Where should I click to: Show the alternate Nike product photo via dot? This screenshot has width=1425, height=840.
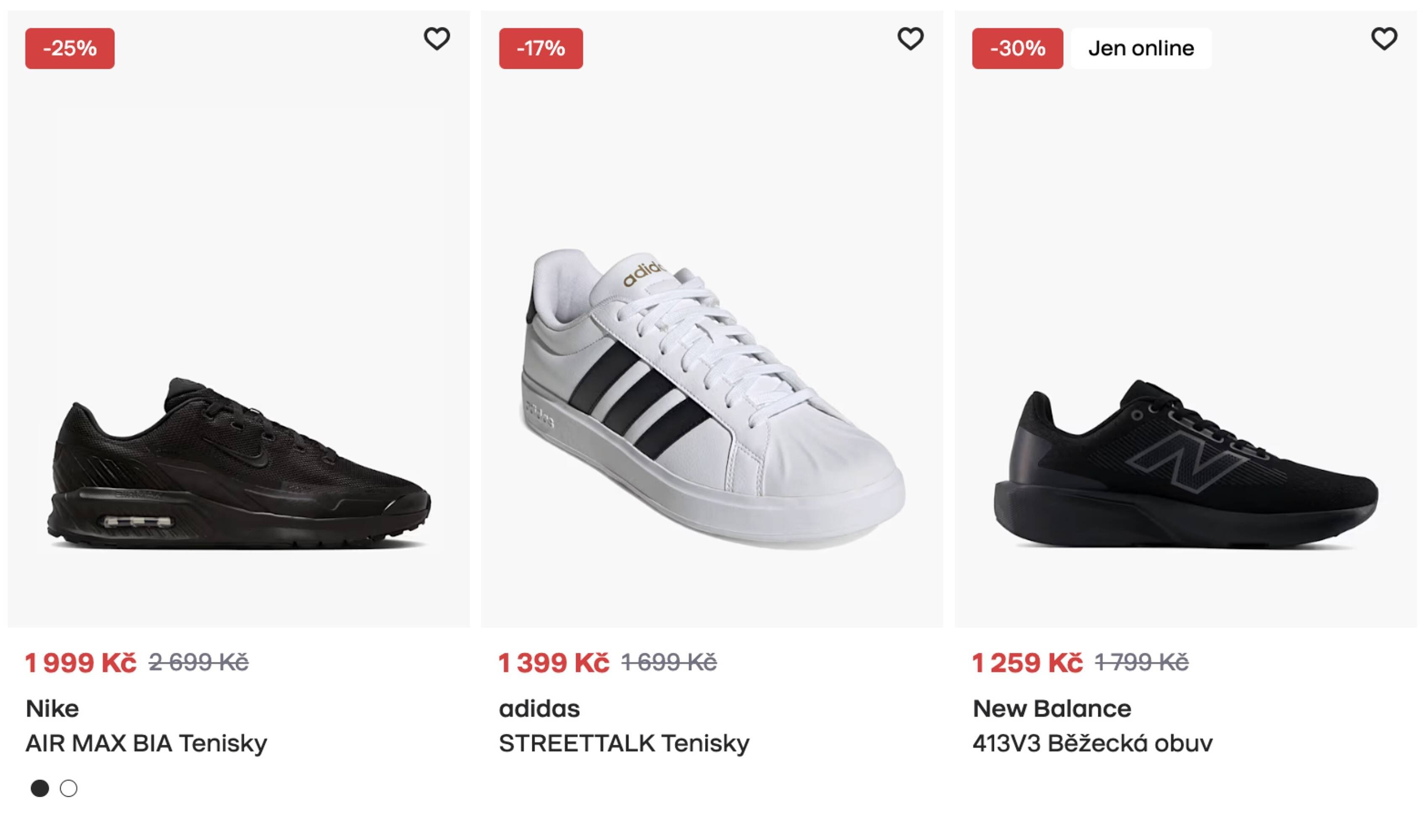click(x=70, y=787)
